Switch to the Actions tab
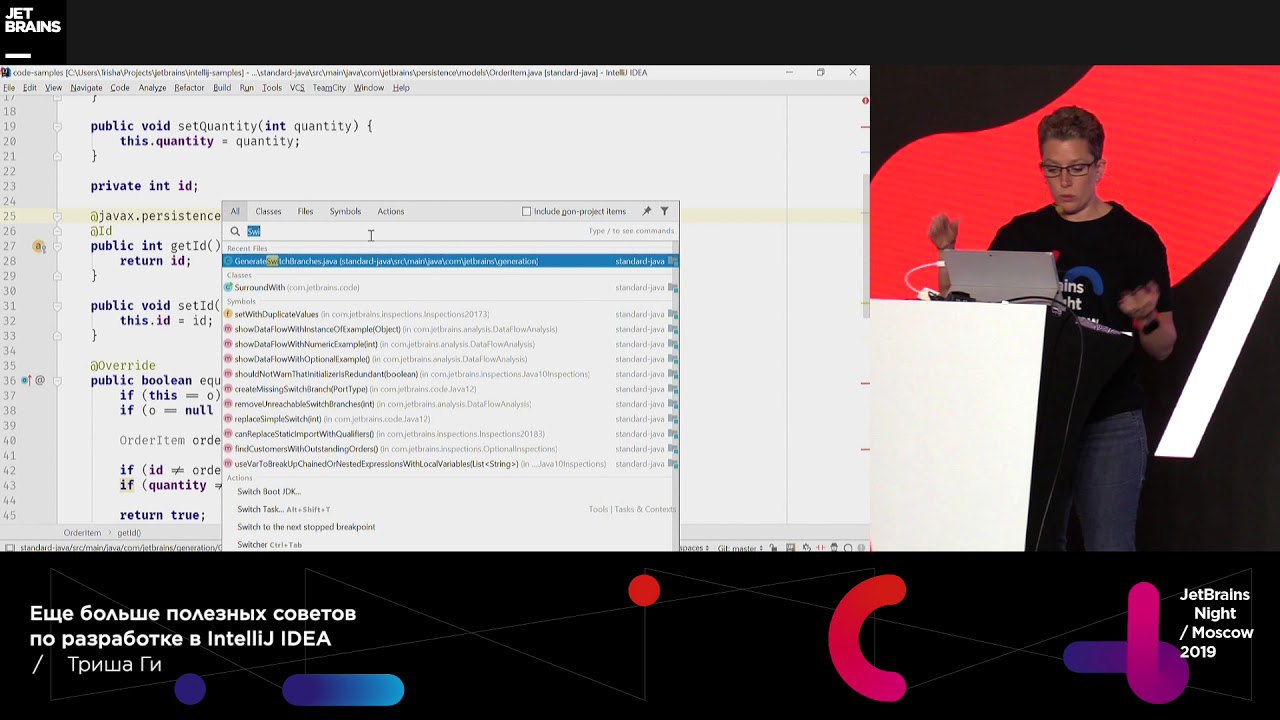1280x720 pixels. pyautogui.click(x=391, y=211)
